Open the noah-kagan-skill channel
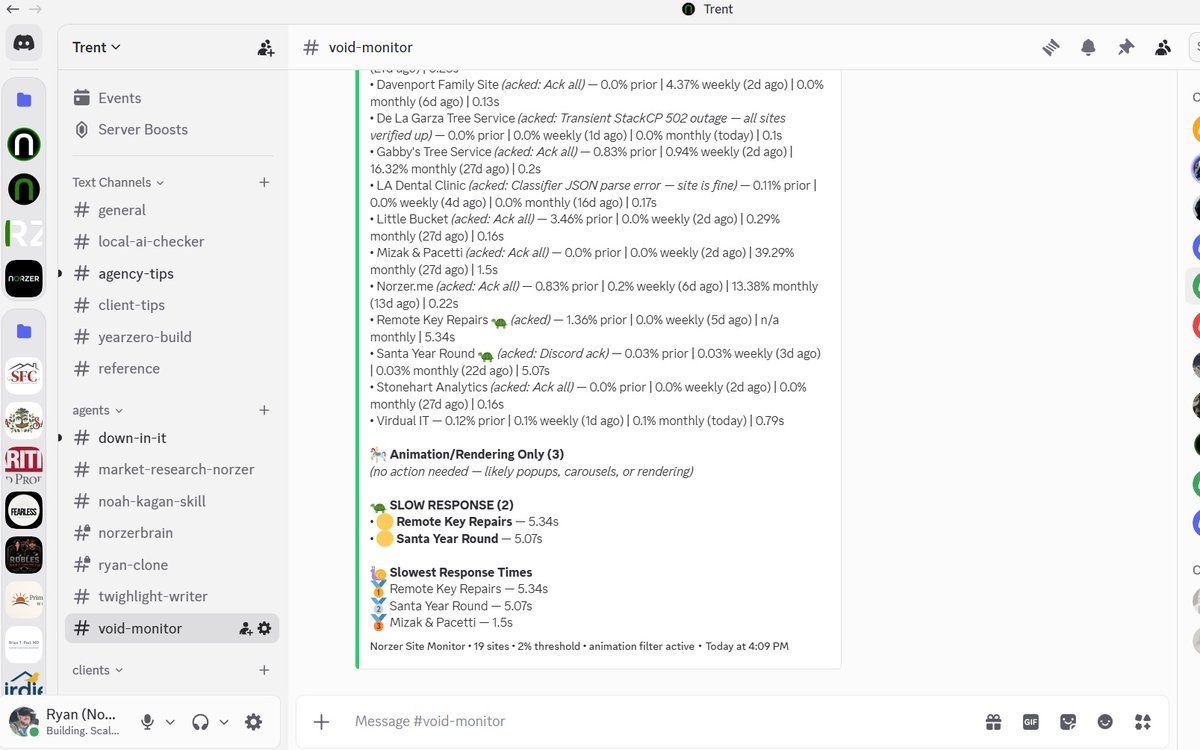 coord(172,501)
